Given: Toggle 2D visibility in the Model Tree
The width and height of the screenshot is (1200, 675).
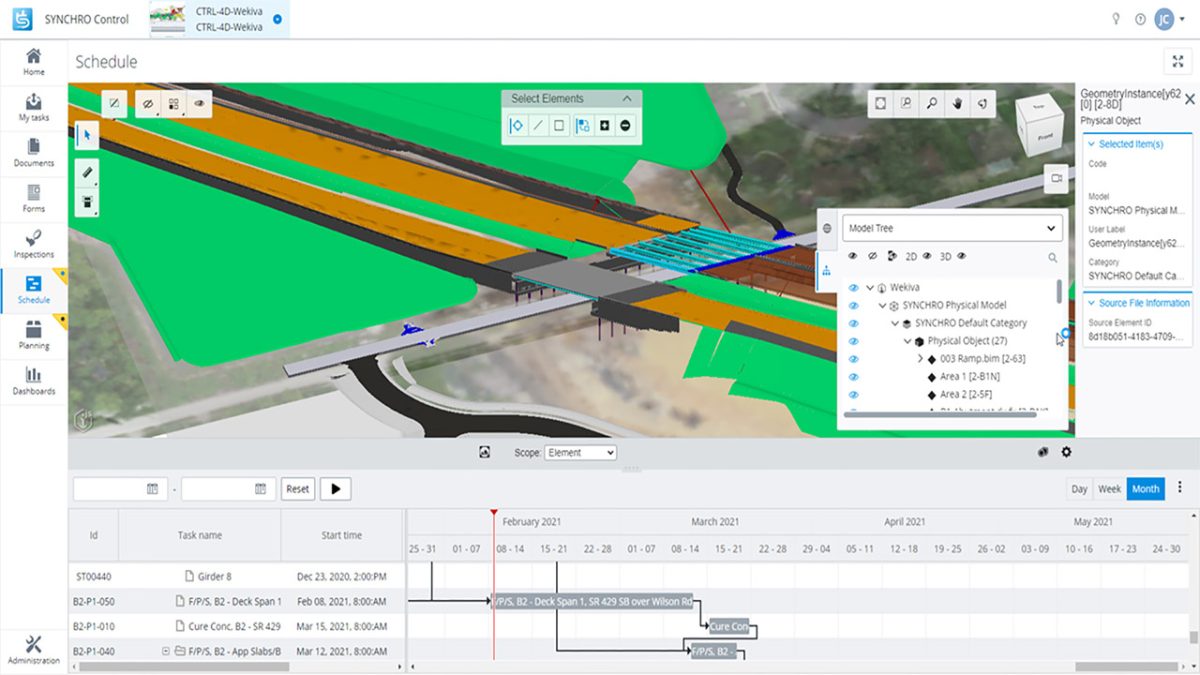Looking at the screenshot, I should [926, 256].
